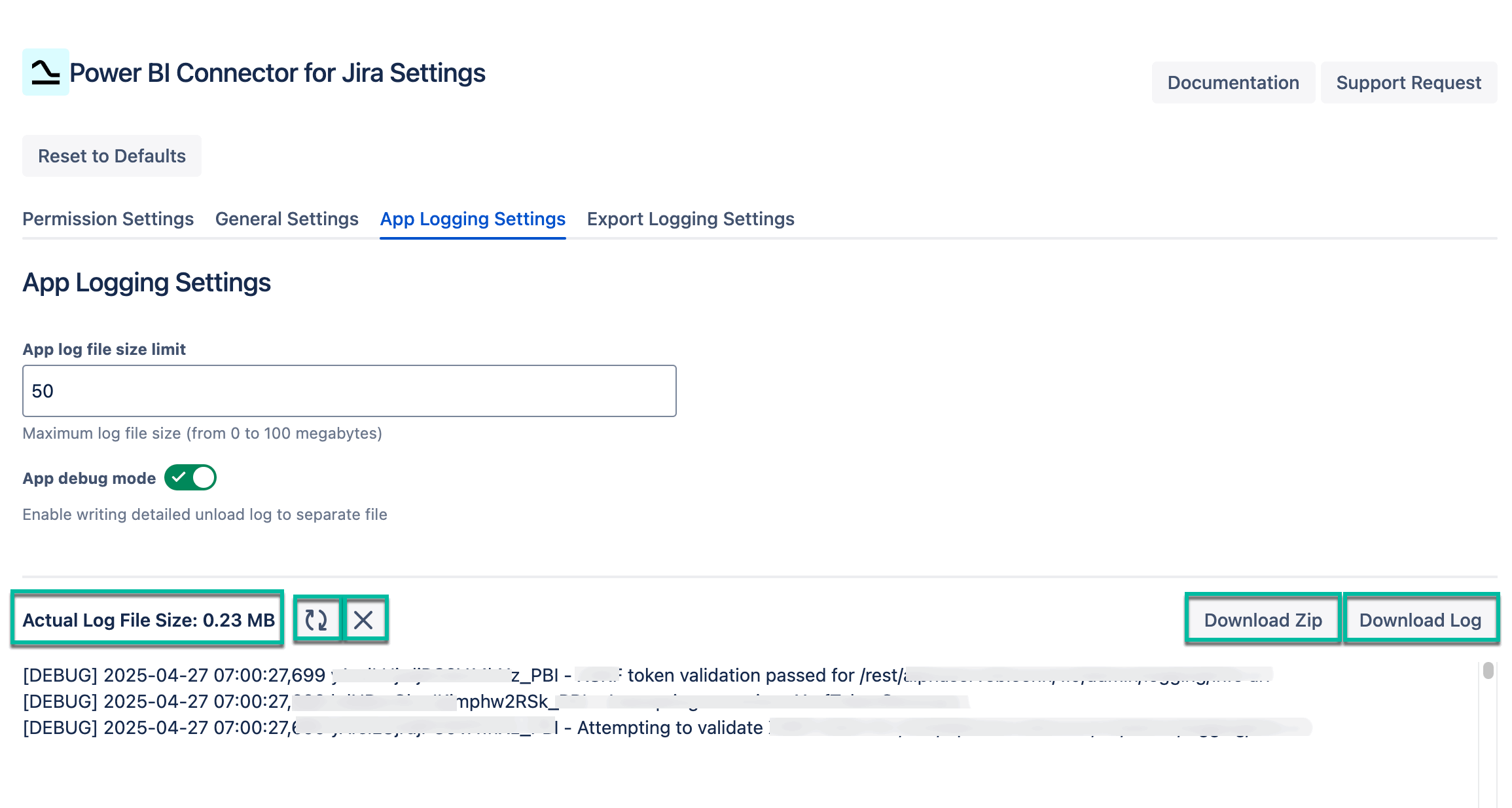
Task: Switch to Permission Settings tab
Action: (x=107, y=219)
